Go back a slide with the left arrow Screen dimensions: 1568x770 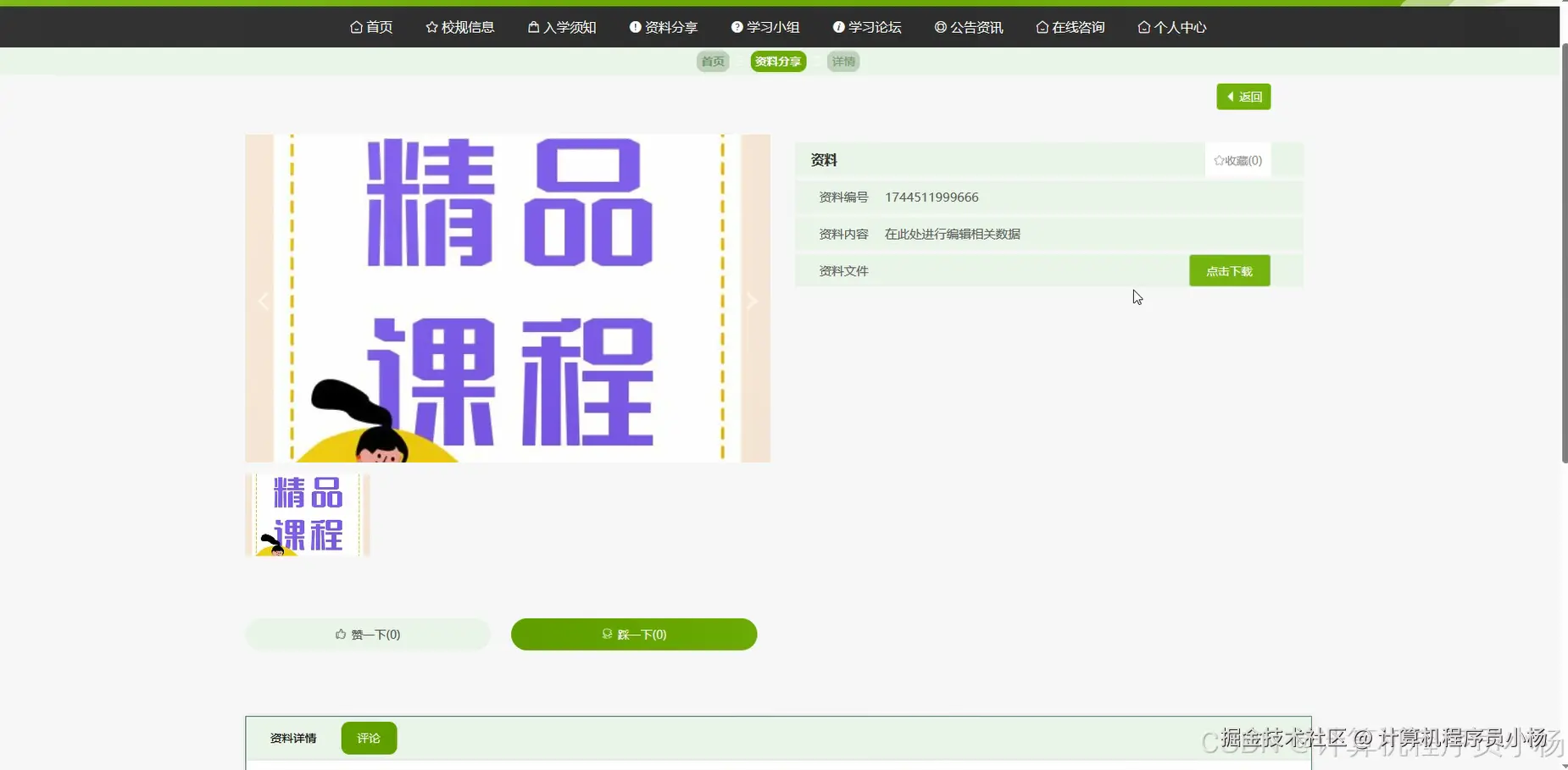(263, 300)
